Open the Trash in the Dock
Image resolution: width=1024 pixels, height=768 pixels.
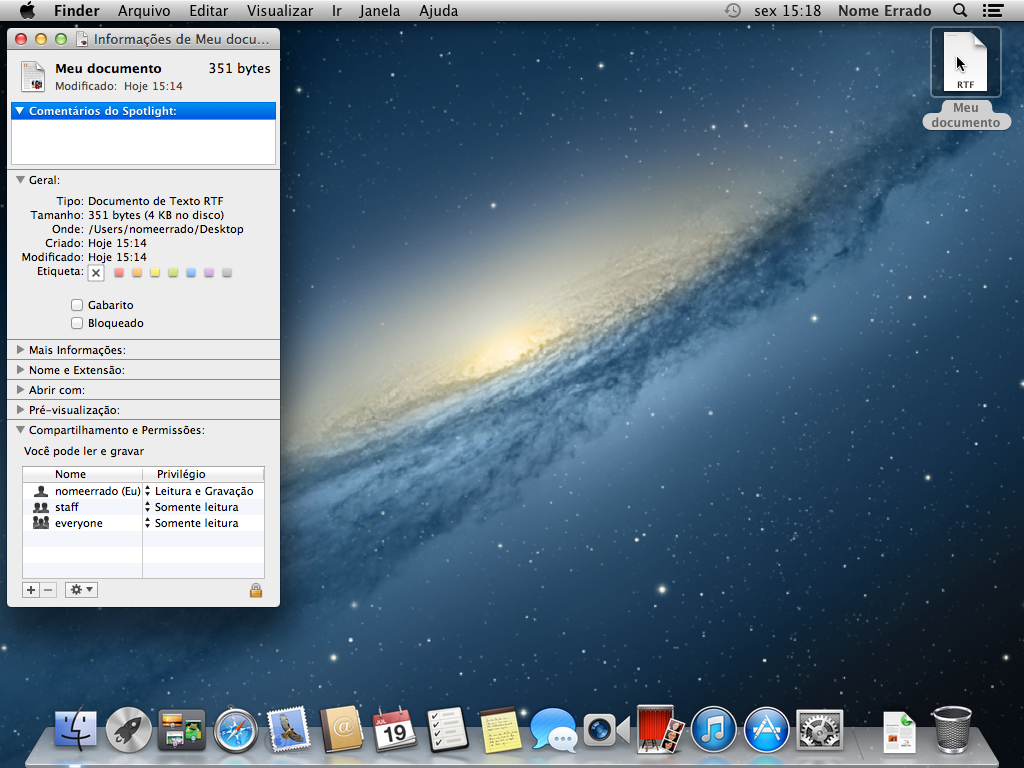(x=951, y=730)
